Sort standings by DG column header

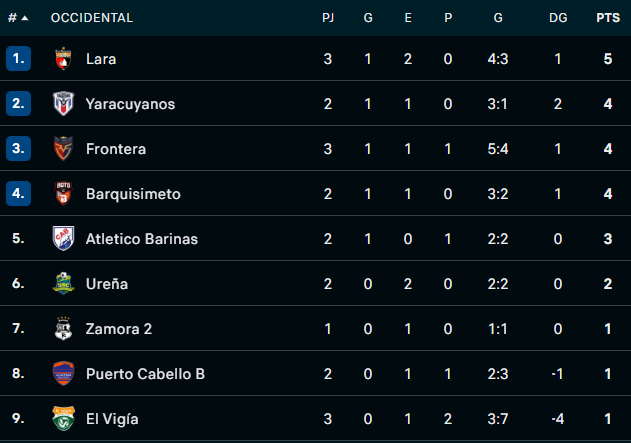click(558, 18)
